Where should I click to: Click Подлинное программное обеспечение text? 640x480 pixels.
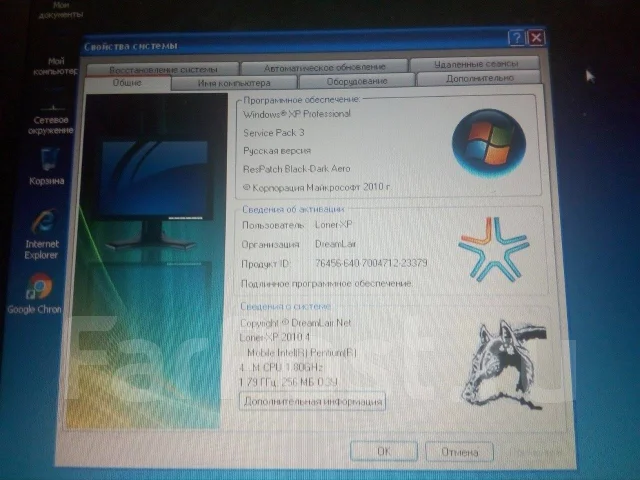[326, 283]
